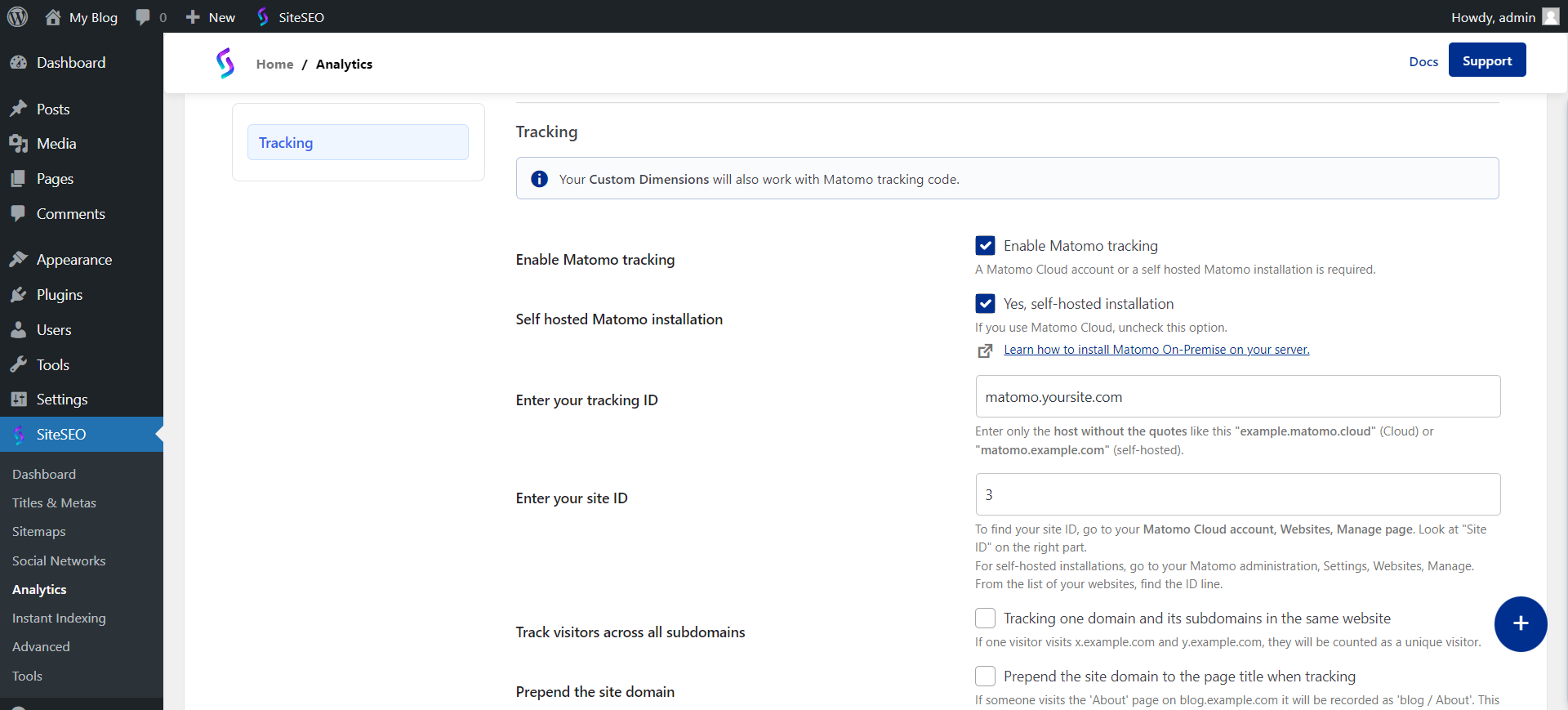Click the admin avatar icon
The image size is (1568, 710).
1551,16
